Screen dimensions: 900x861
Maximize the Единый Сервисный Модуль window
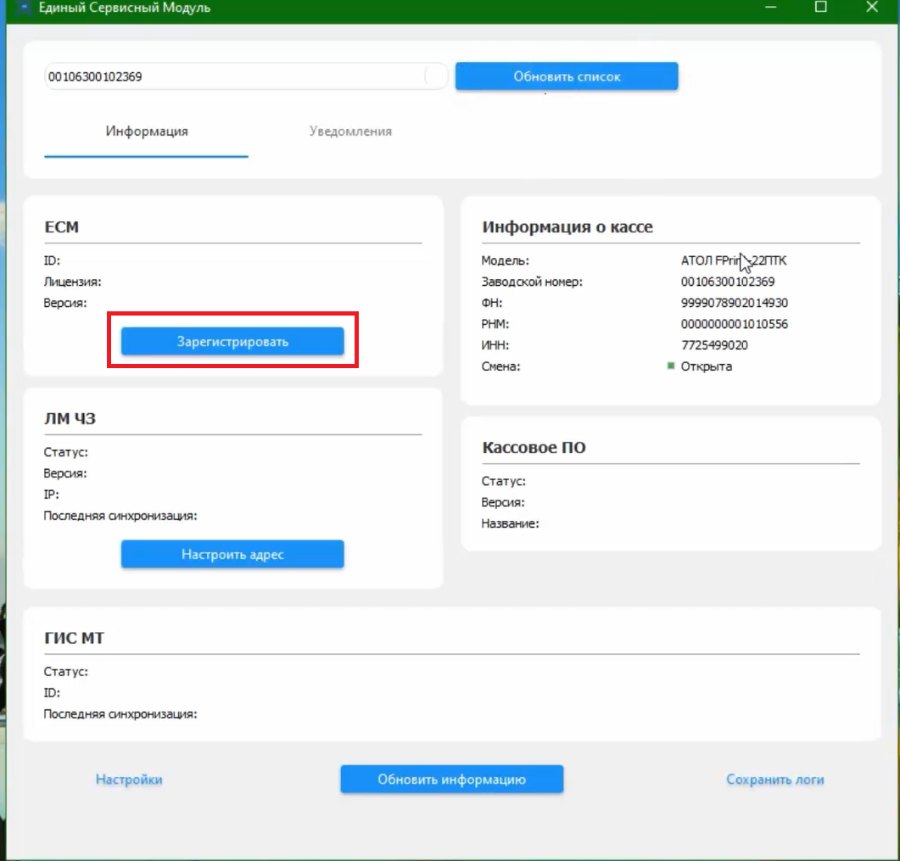pyautogui.click(x=821, y=7)
